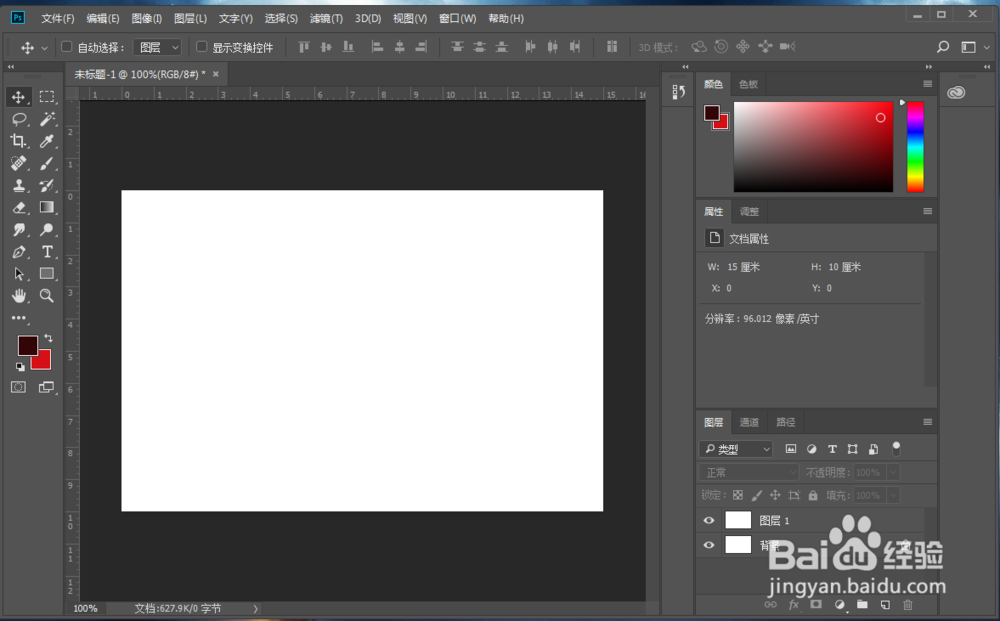1000x621 pixels.
Task: Open the 图层 auto-select dropdown
Action: click(157, 47)
